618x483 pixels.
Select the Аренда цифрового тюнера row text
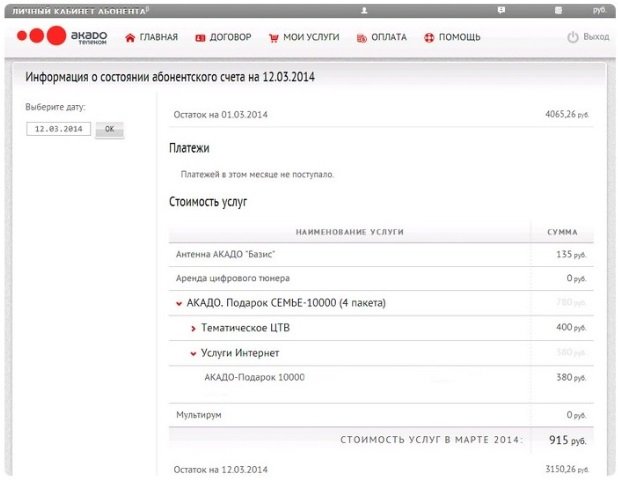click(233, 278)
